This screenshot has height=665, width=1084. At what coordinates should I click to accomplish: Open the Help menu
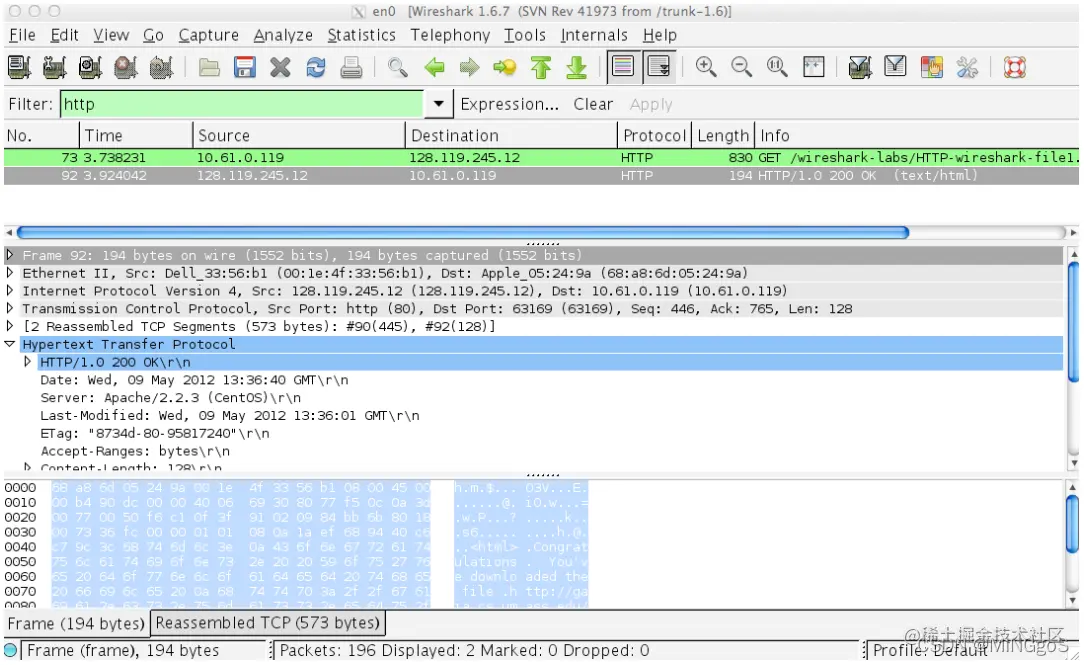[660, 35]
